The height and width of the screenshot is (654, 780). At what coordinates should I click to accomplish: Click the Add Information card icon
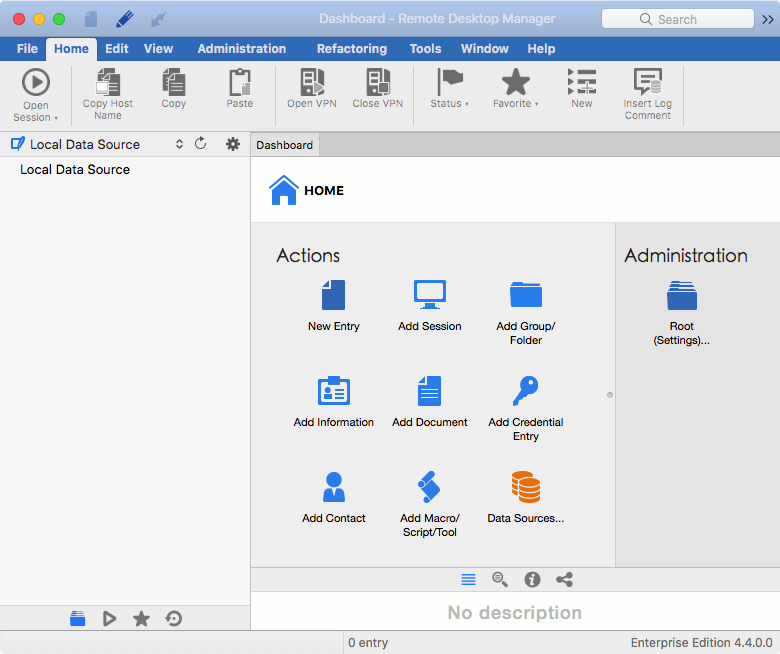point(333,391)
